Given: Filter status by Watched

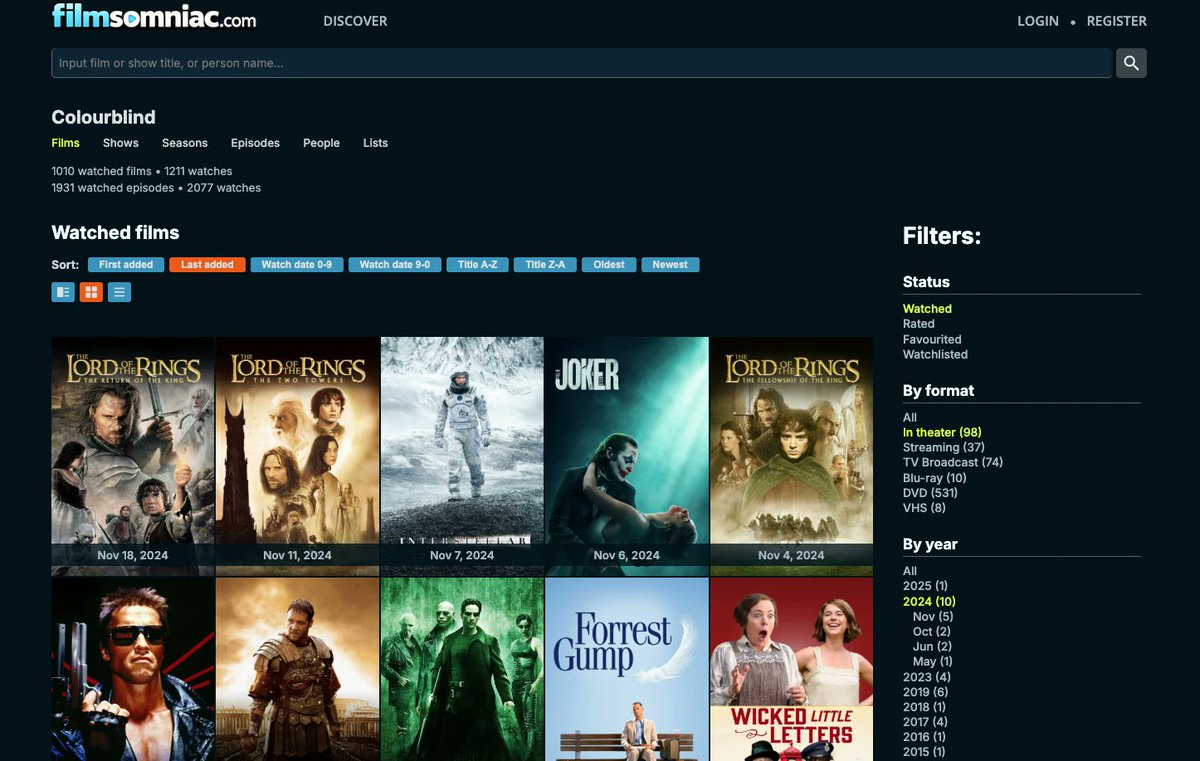Looking at the screenshot, I should [x=927, y=309].
